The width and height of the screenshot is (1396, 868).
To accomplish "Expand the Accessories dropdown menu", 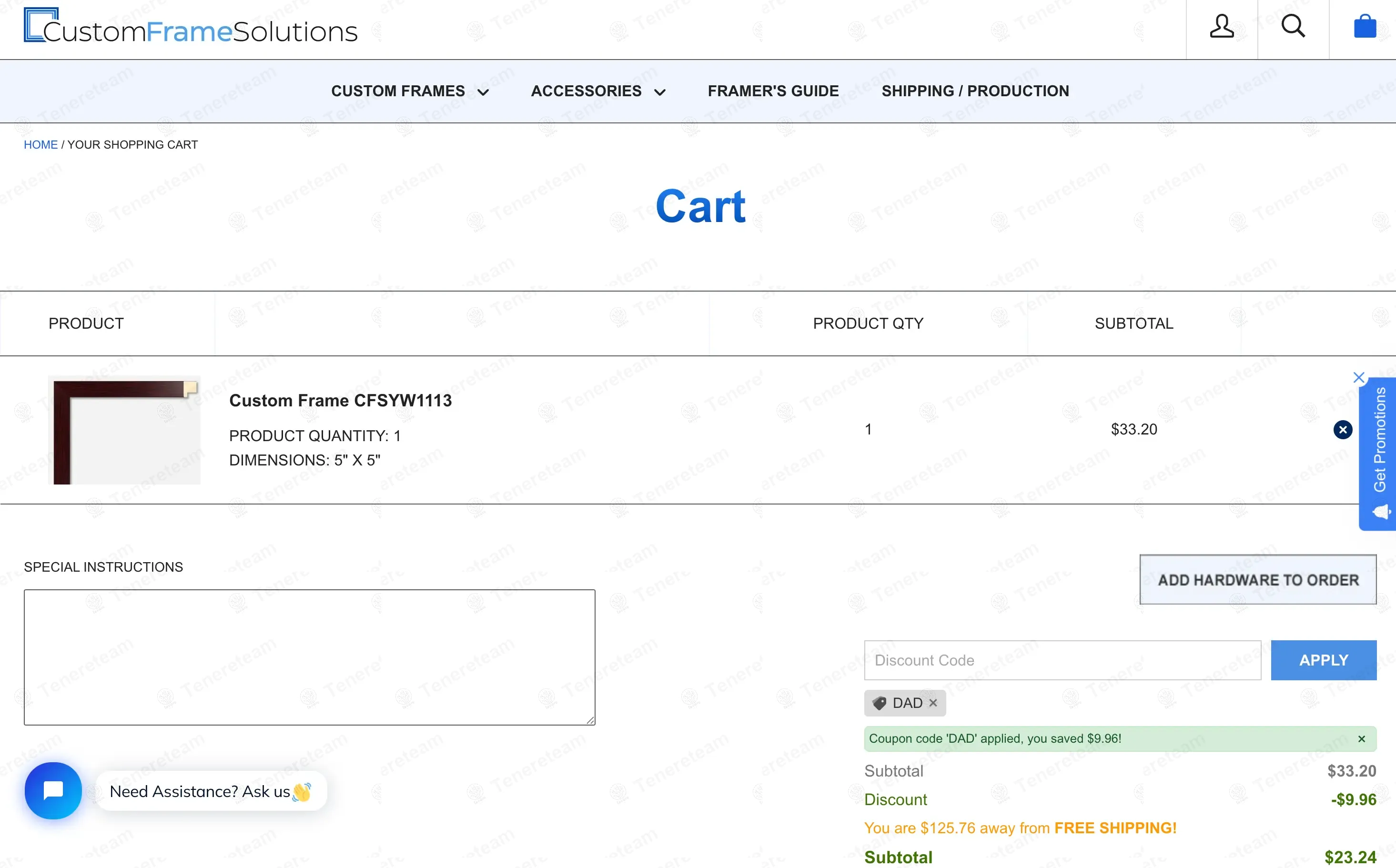I will [597, 91].
